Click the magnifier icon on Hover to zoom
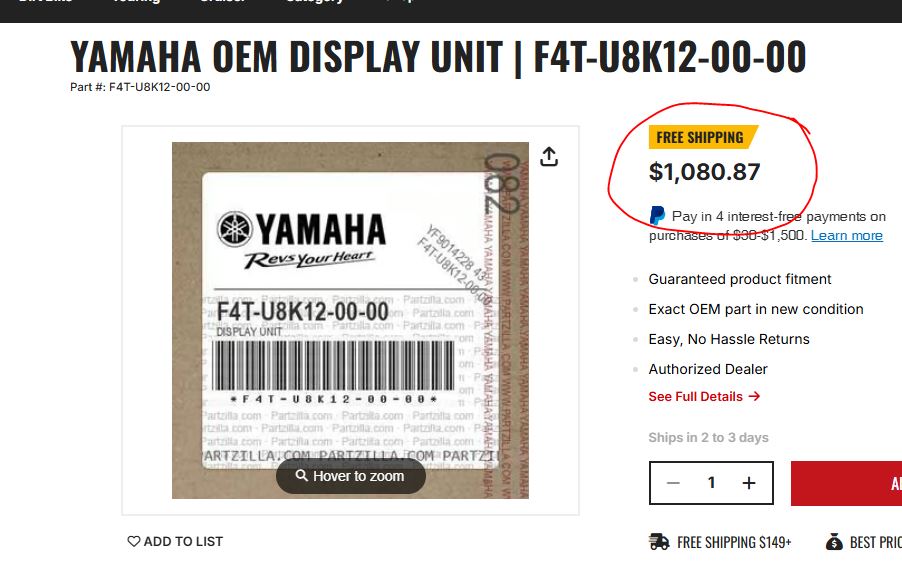 point(301,475)
